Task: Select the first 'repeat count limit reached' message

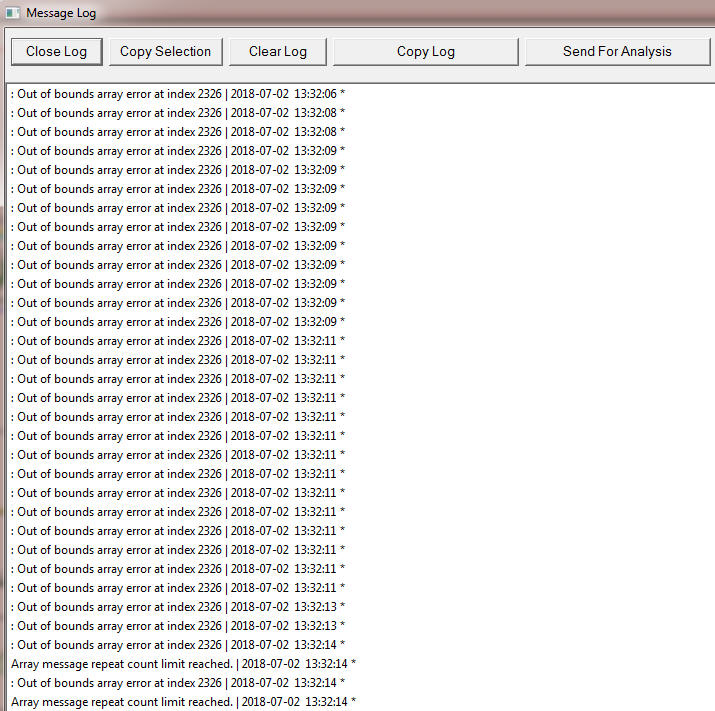Action: pyautogui.click(x=183, y=664)
